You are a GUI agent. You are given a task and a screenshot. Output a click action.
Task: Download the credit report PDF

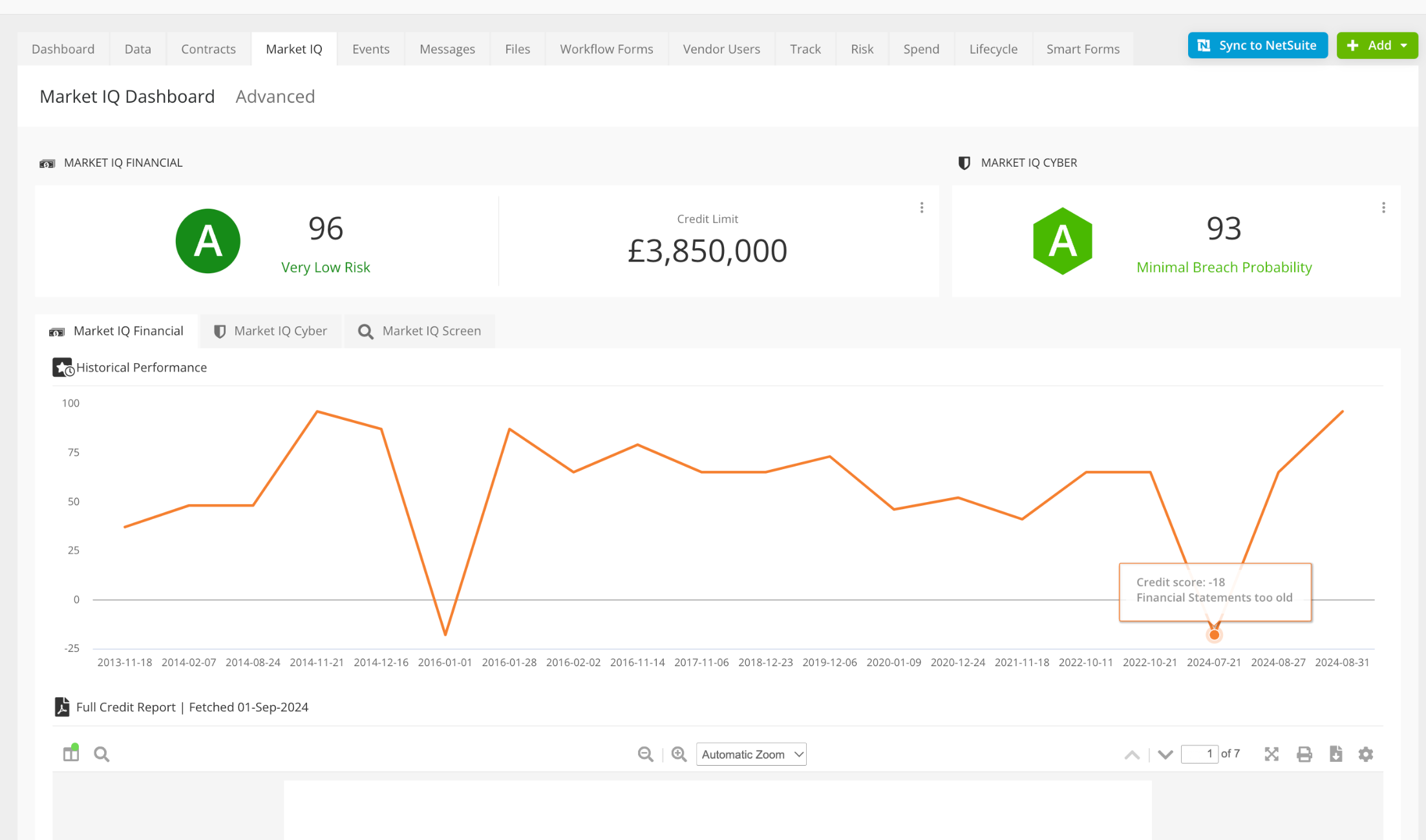1336,754
